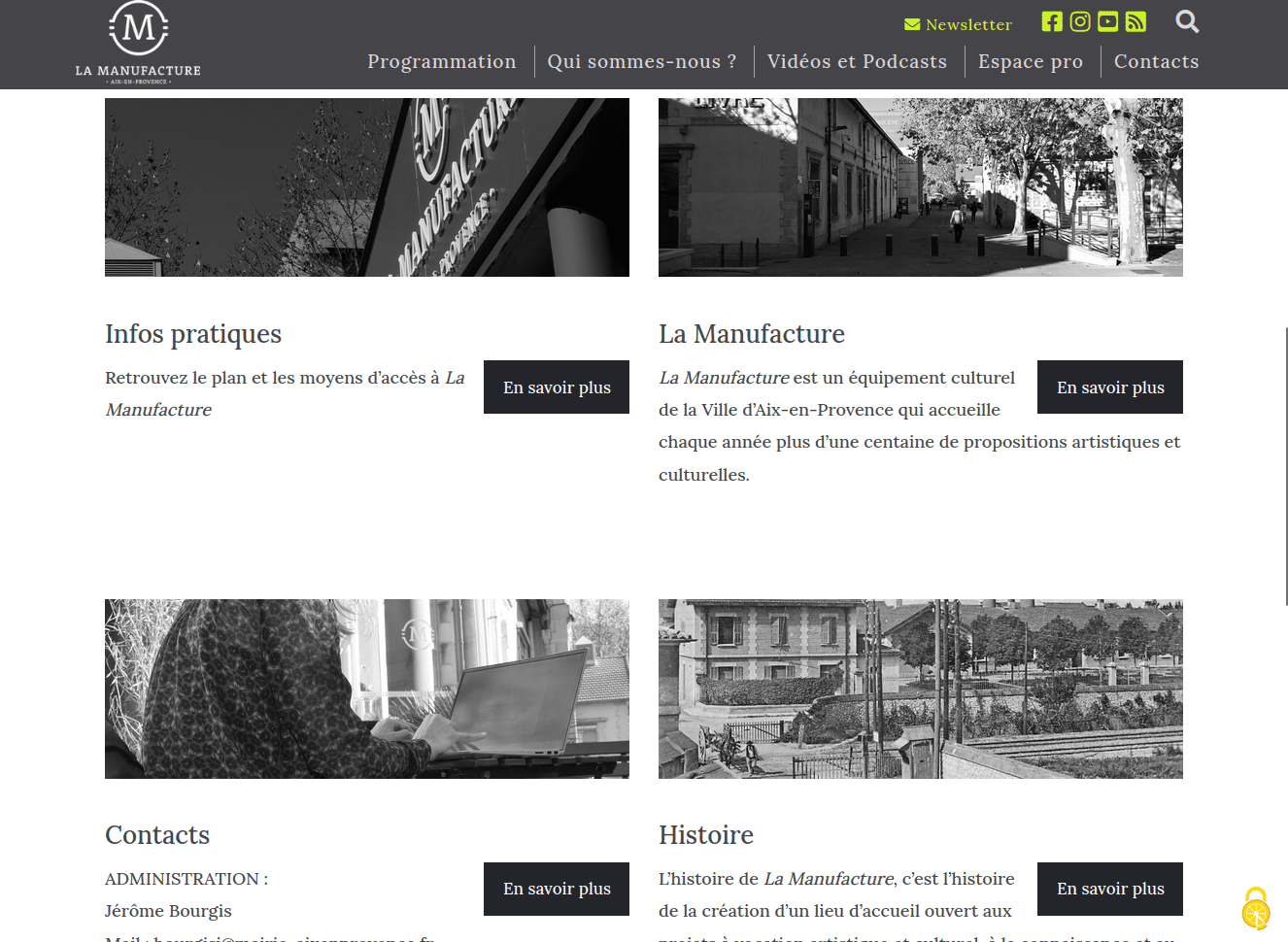Open the lemon padlock cookie settings icon

[x=1255, y=909]
